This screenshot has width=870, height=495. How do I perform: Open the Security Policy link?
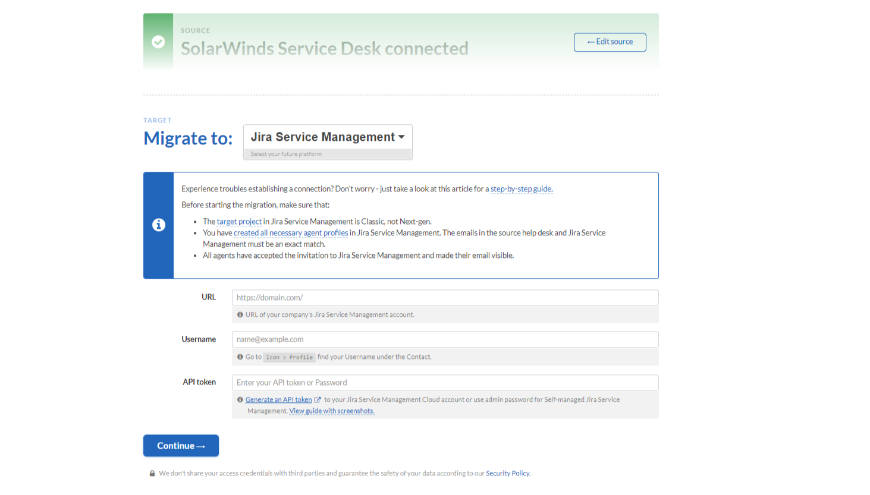coord(508,473)
